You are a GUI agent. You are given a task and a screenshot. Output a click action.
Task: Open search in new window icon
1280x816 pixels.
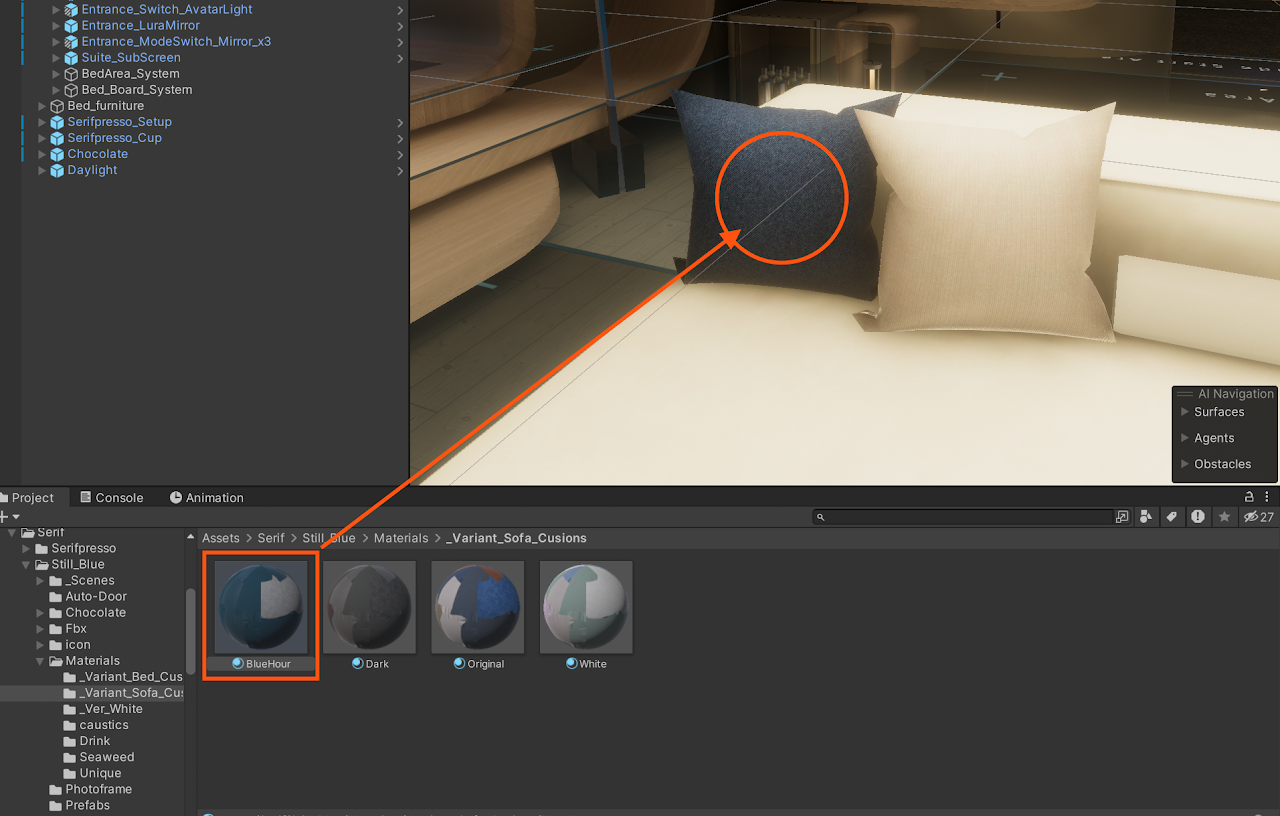pos(1122,517)
